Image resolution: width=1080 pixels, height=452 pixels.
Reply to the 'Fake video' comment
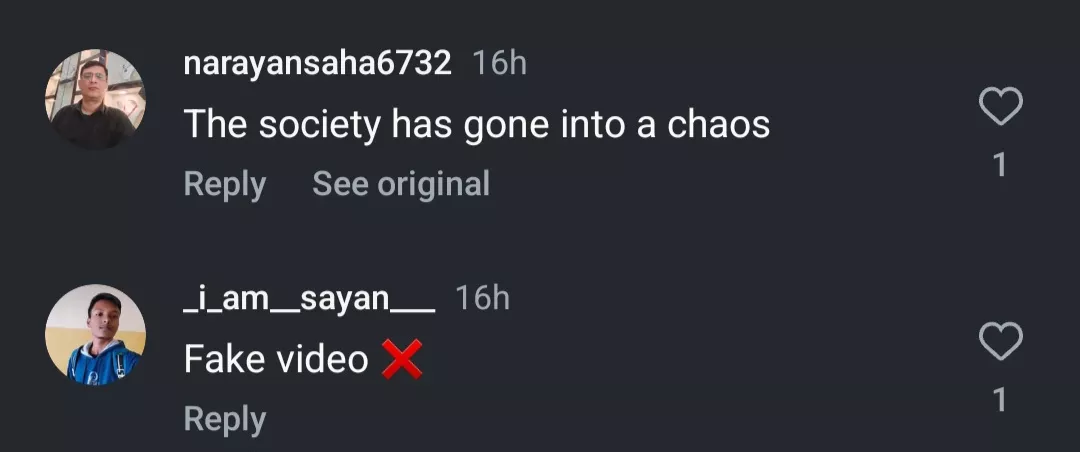225,420
